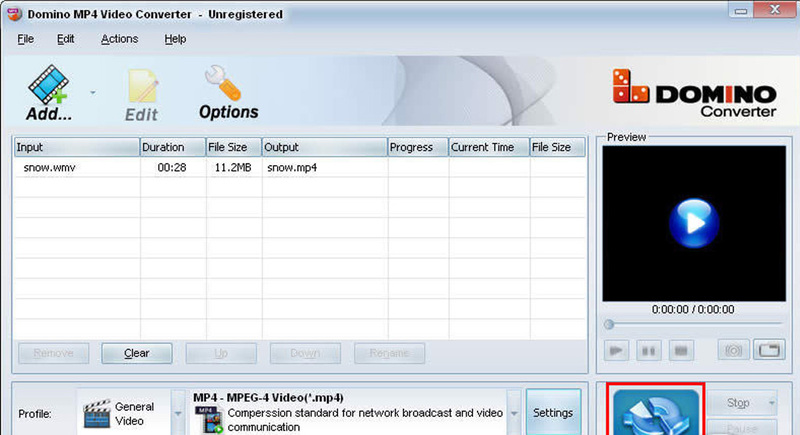Click the Pause conversion button

pyautogui.click(x=743, y=427)
